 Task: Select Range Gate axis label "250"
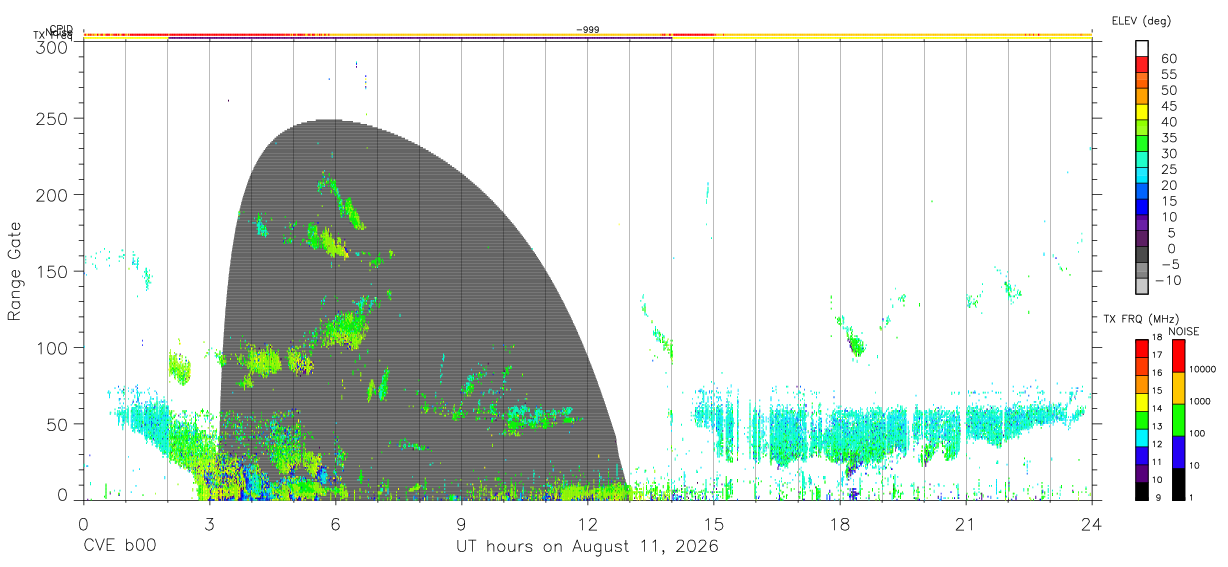(x=50, y=118)
